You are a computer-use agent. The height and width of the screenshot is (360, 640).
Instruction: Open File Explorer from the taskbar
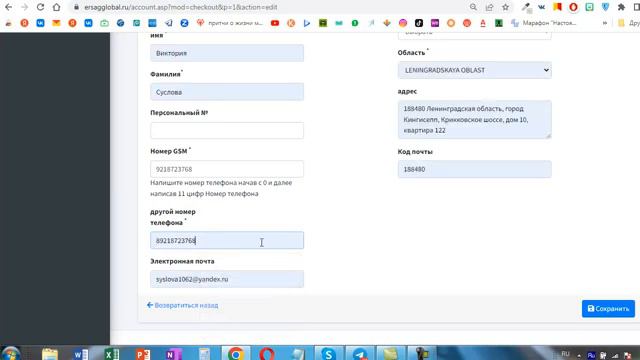[50, 353]
